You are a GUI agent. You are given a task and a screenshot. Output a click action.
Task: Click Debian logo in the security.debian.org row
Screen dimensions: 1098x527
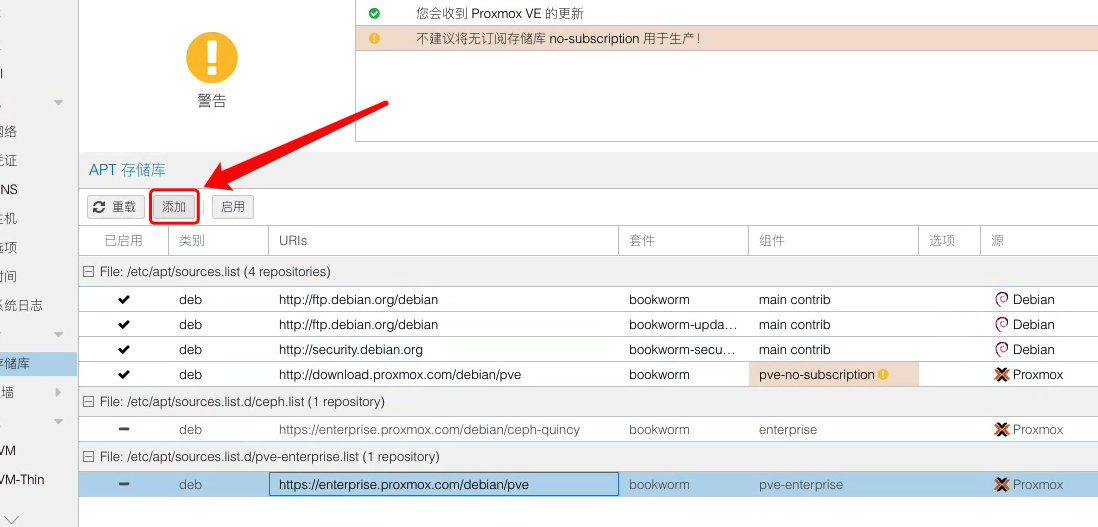click(1001, 349)
